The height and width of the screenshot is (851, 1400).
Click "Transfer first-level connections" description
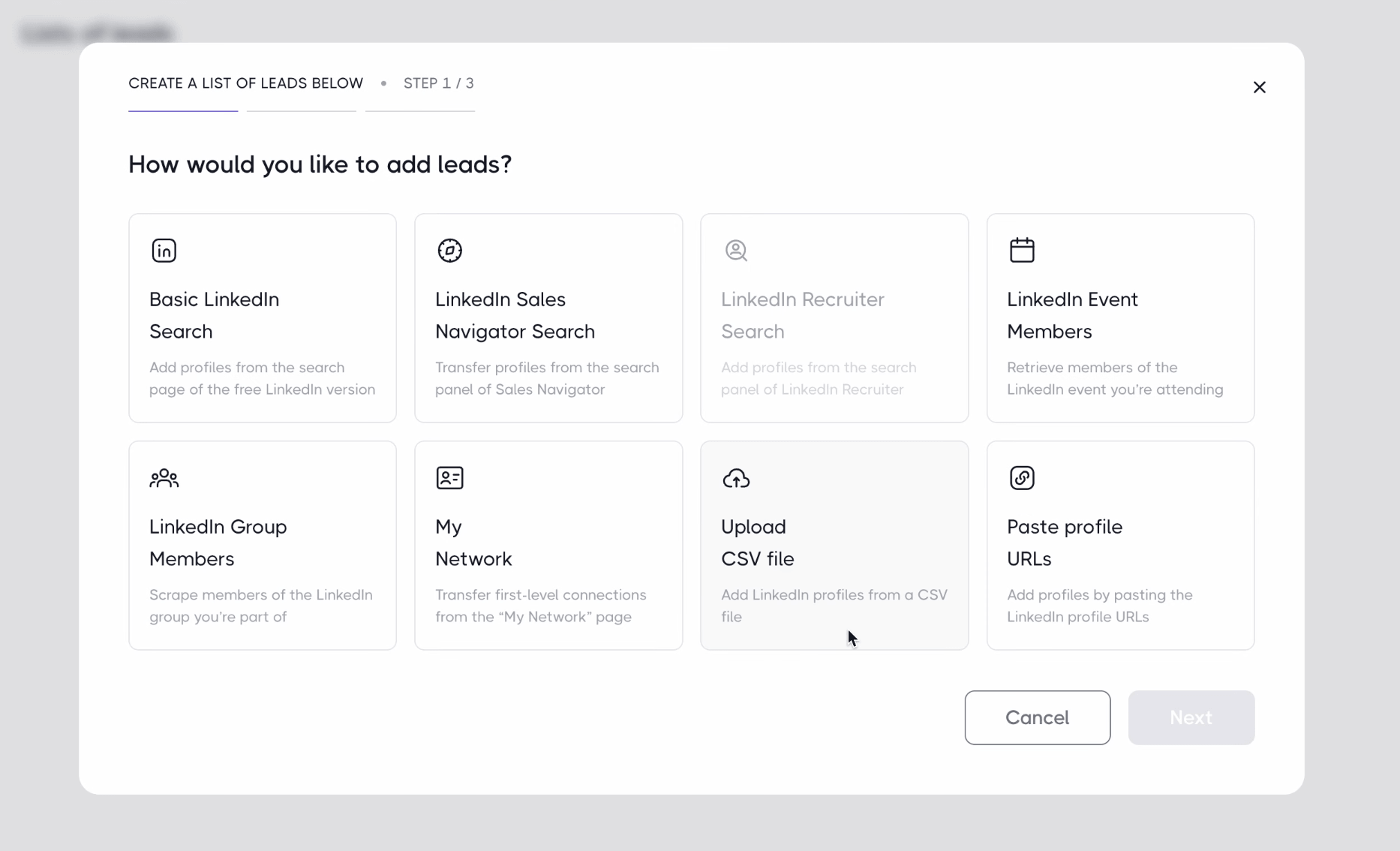click(x=540, y=606)
